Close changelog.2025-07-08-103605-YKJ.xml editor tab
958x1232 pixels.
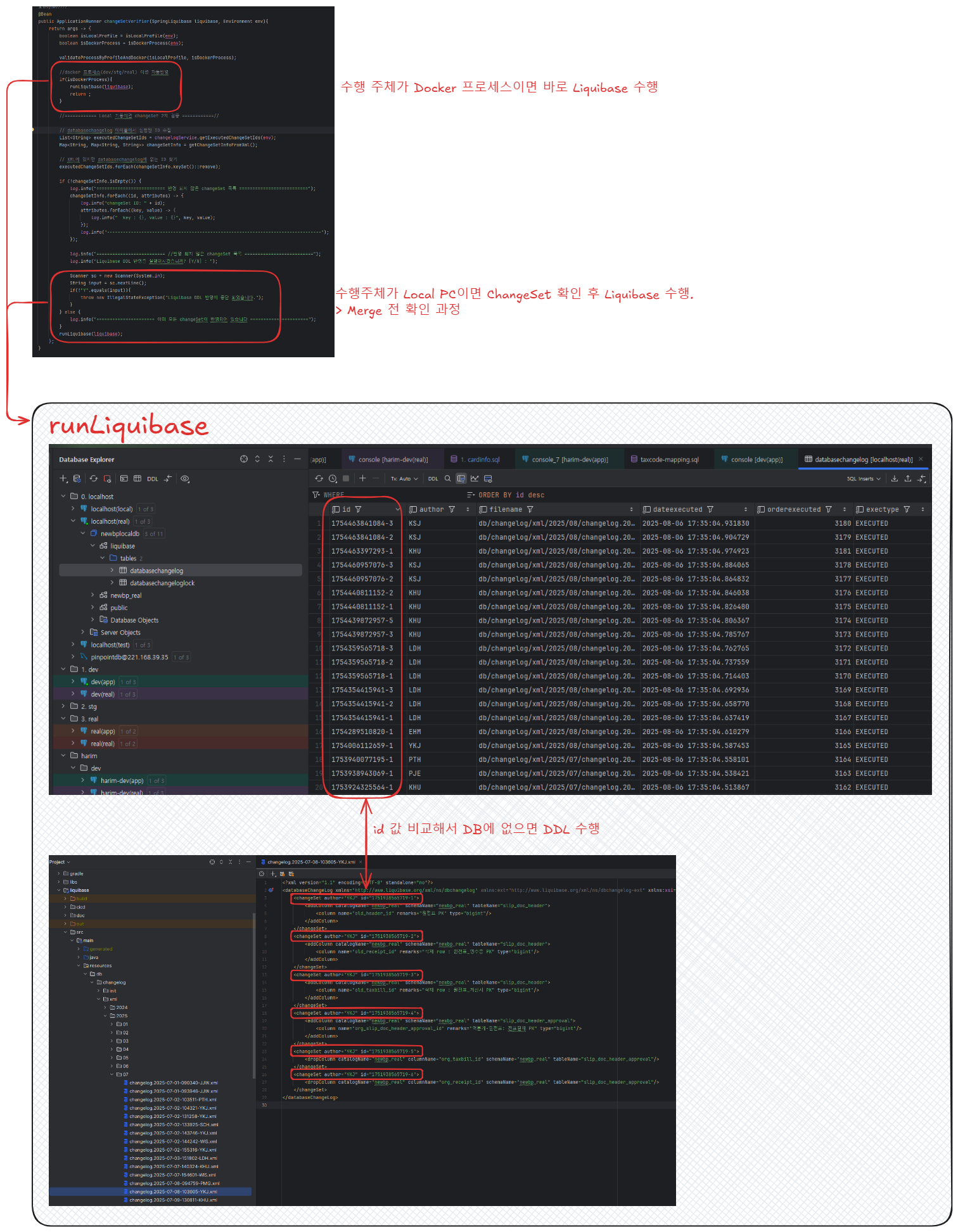point(361,862)
